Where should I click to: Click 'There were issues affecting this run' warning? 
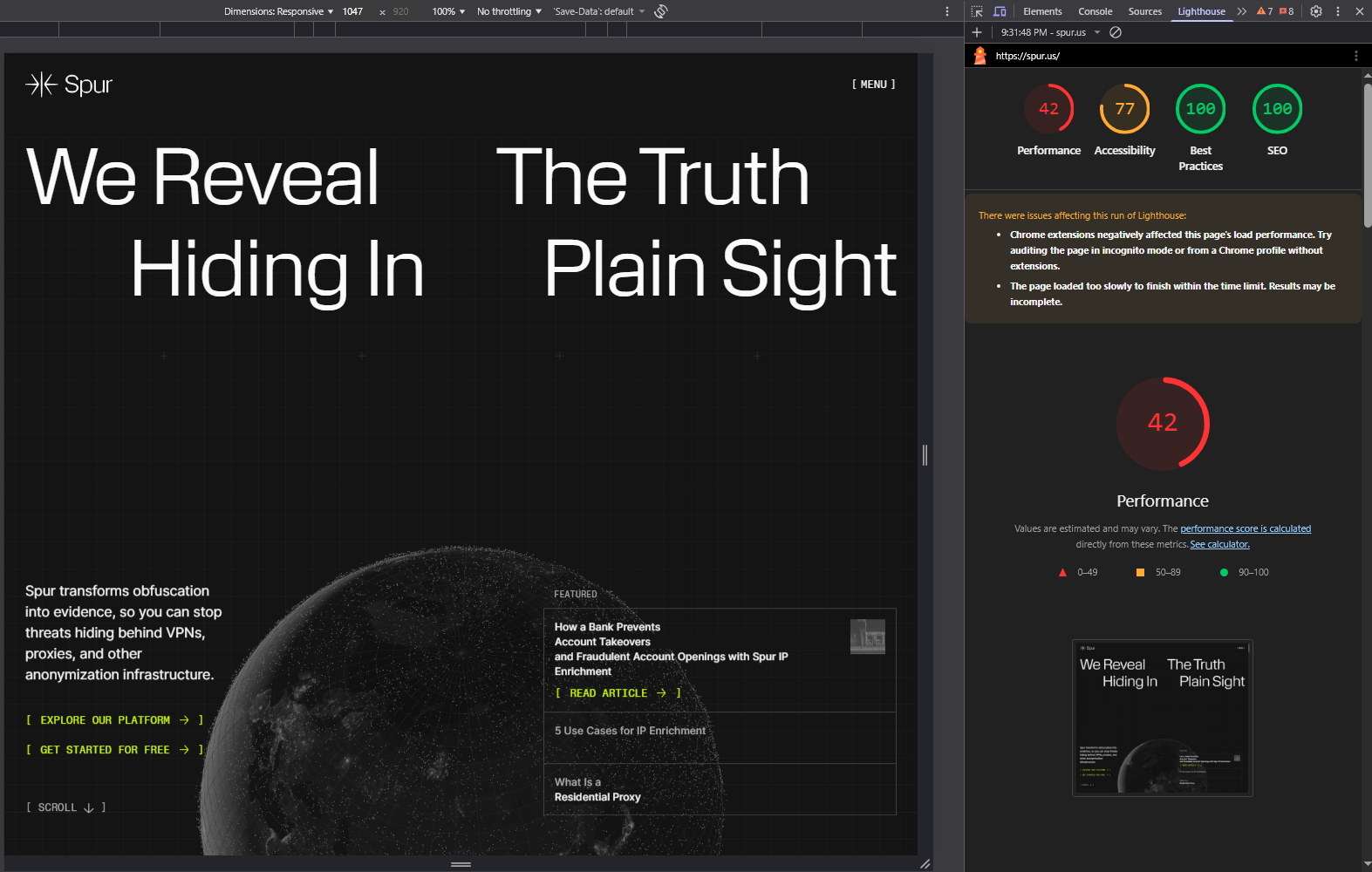[x=1082, y=215]
